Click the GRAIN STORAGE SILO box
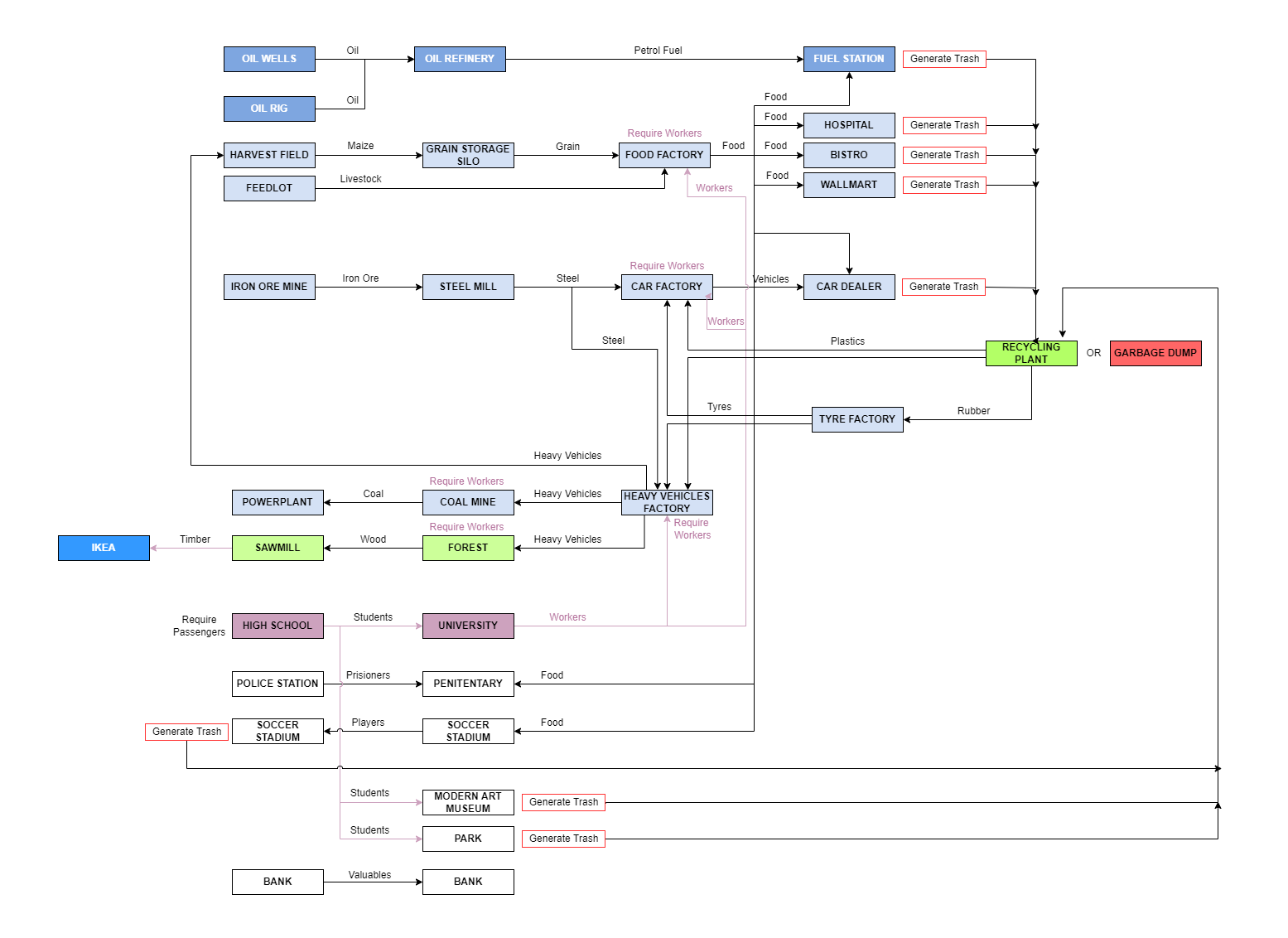 [468, 155]
